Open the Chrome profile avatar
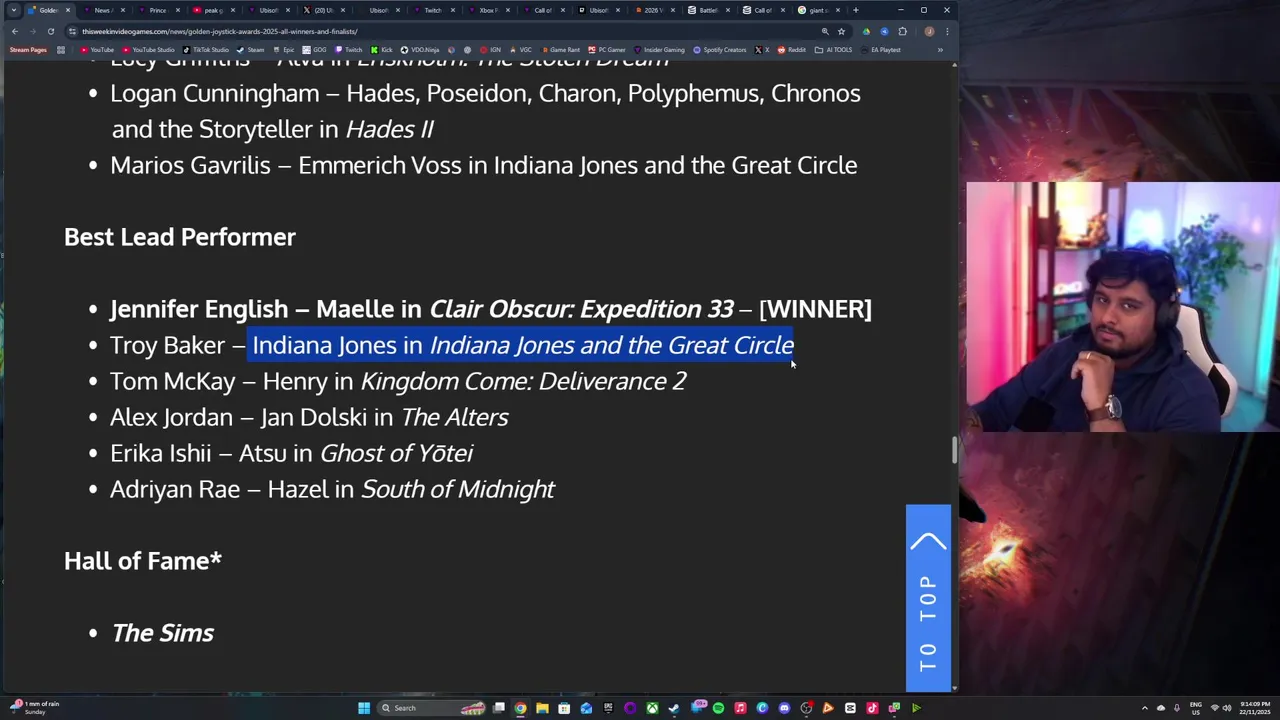Image resolution: width=1280 pixels, height=720 pixels. pyautogui.click(x=929, y=31)
